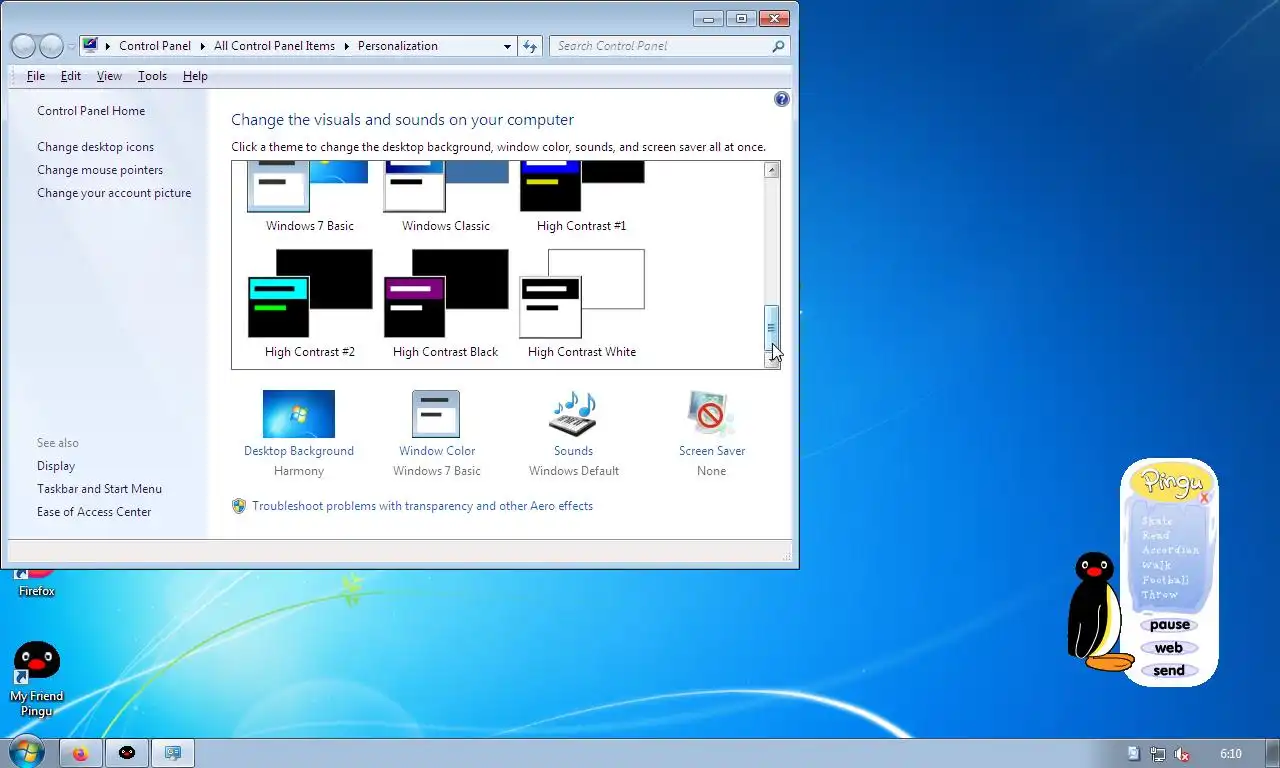The width and height of the screenshot is (1280, 768).
Task: Select Skate in the Pingu action list
Action: 1157,521
